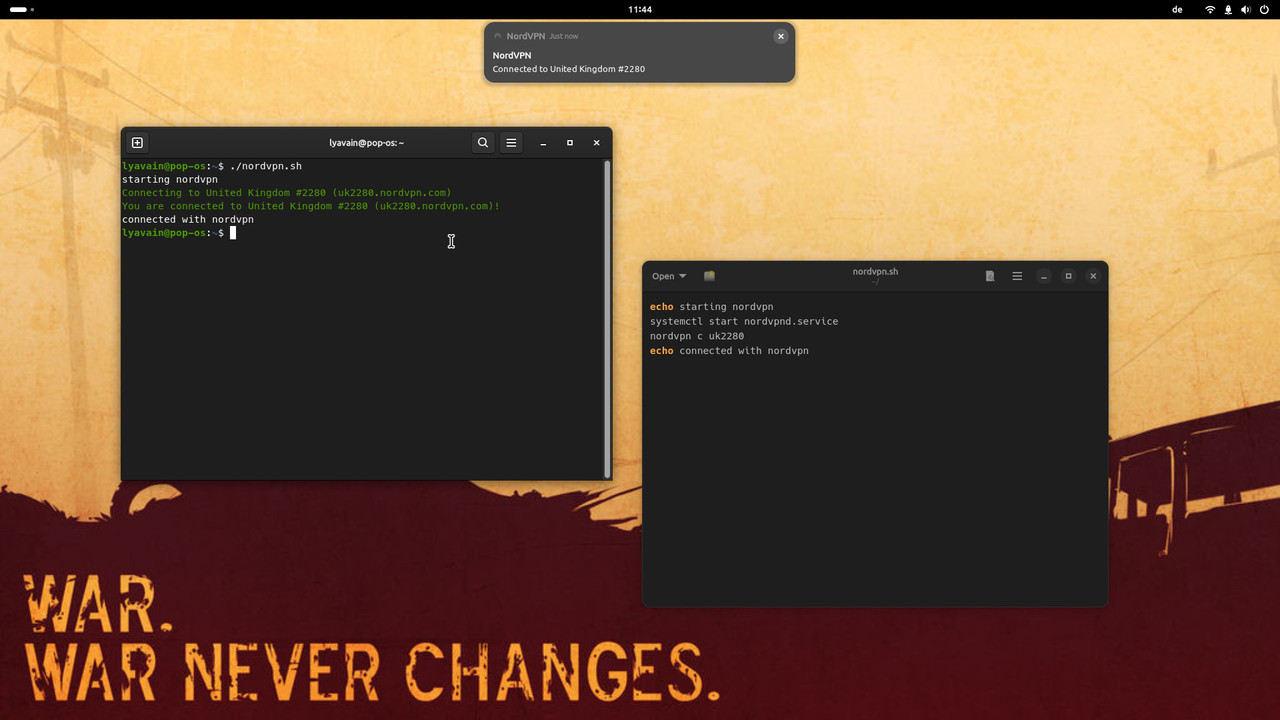Image resolution: width=1280 pixels, height=720 pixels.
Task: Maximize the terminal window
Action: tap(570, 143)
